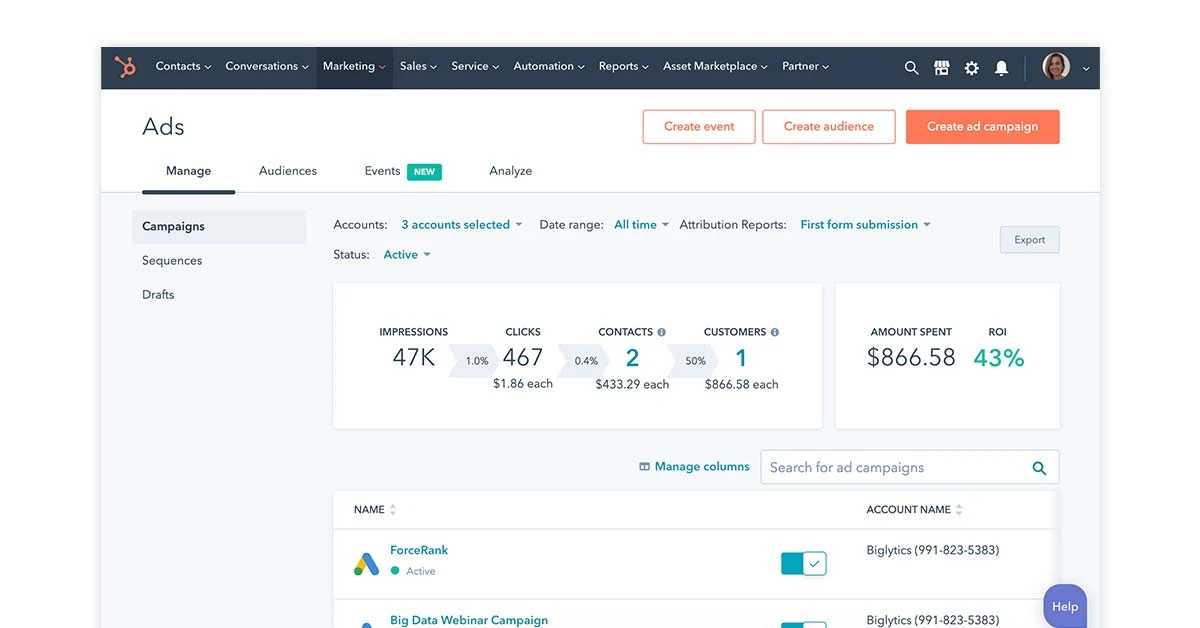Switch to the Audiences tab
Viewport: 1200px width, 628px height.
[x=287, y=170]
